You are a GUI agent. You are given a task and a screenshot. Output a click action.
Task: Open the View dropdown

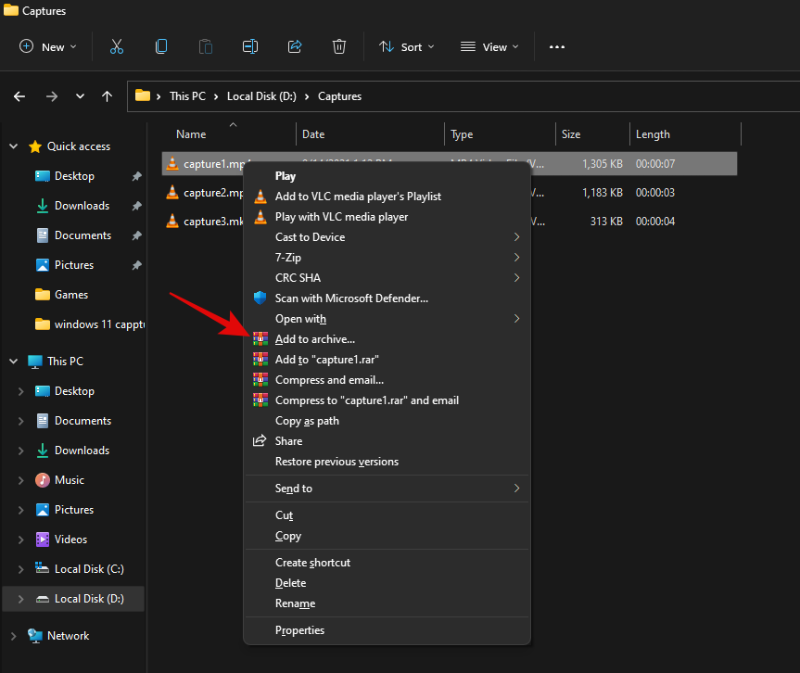pos(489,47)
